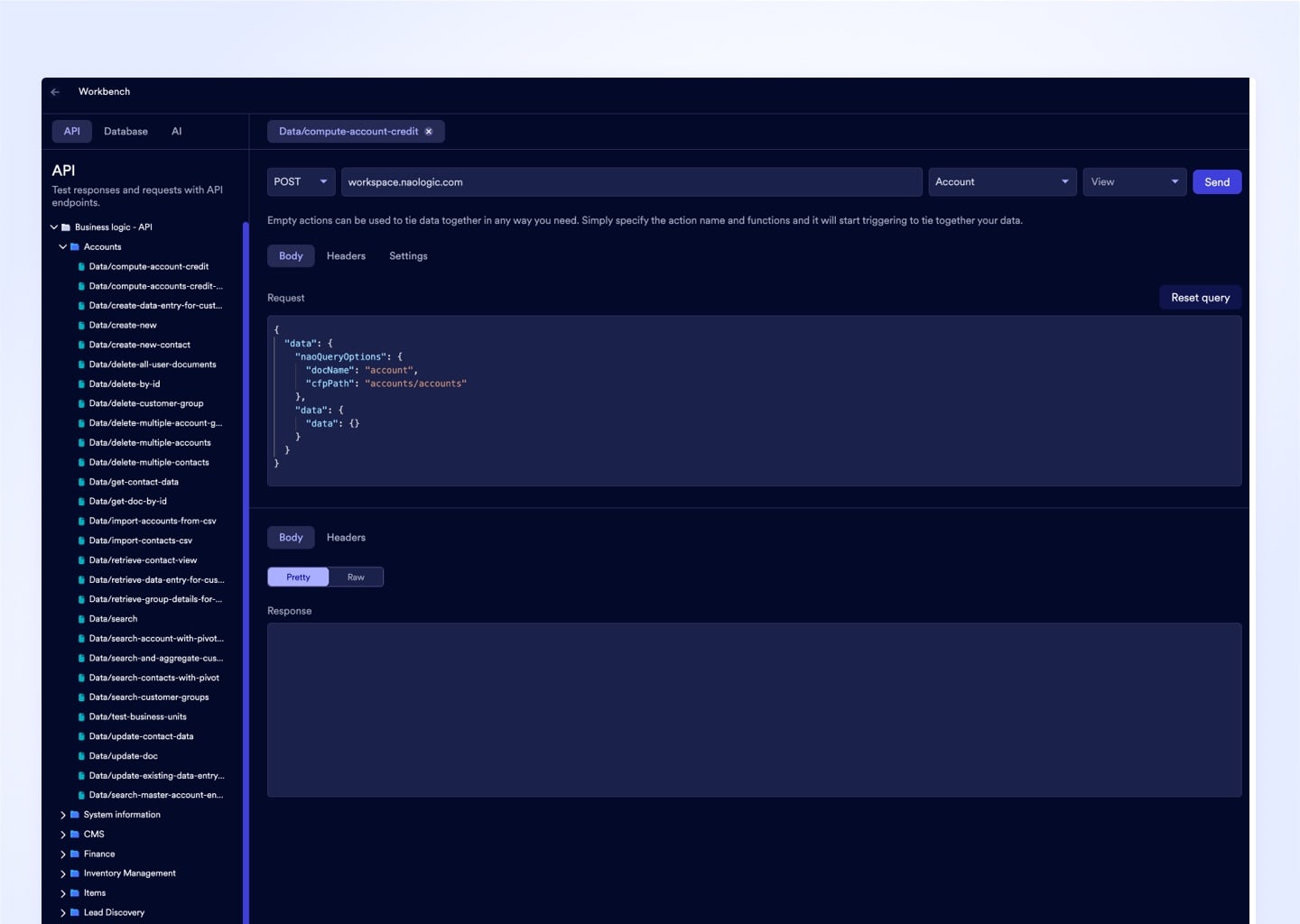Click the file icon of Data/import-contacts-csv
The height and width of the screenshot is (924, 1300).
coord(81,541)
